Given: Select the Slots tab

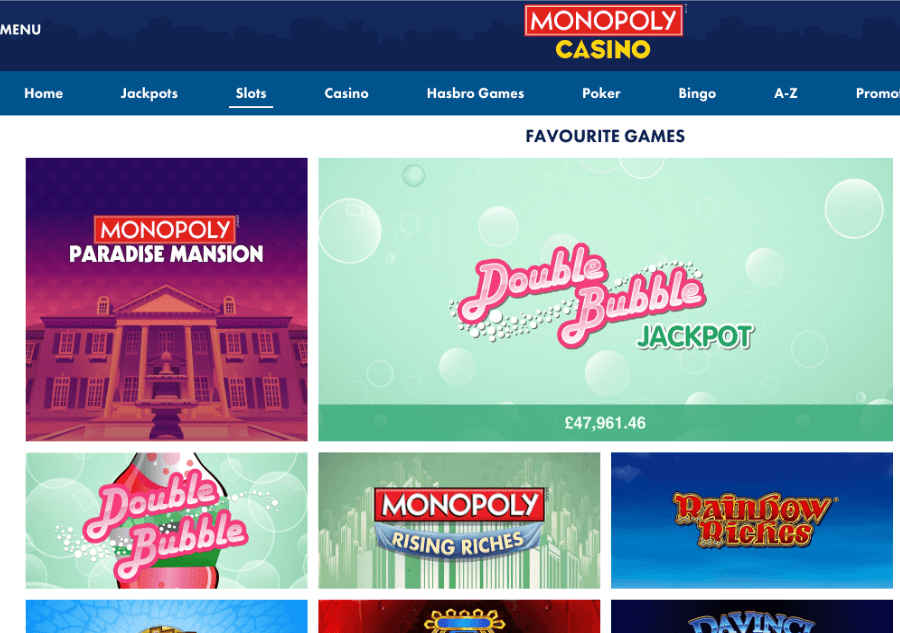Looking at the screenshot, I should point(251,93).
